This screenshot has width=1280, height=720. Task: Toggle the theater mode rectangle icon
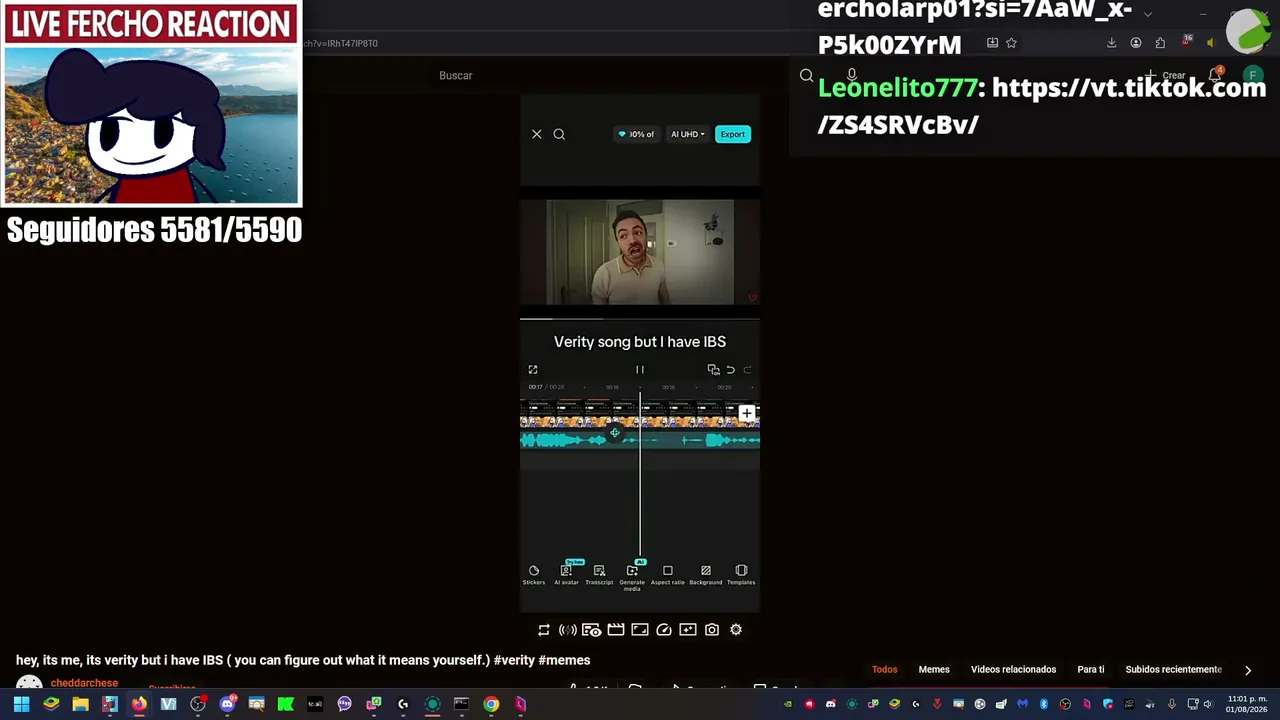[640, 630]
